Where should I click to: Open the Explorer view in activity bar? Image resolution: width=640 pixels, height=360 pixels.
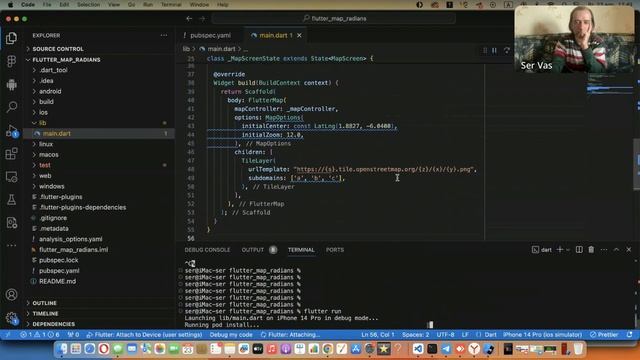coord(11,38)
